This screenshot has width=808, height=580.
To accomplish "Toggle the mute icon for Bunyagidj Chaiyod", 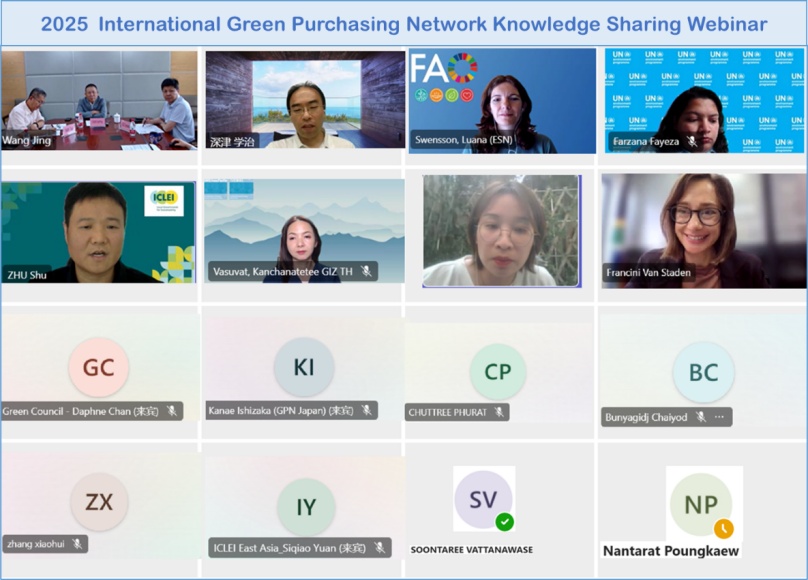I will (700, 417).
